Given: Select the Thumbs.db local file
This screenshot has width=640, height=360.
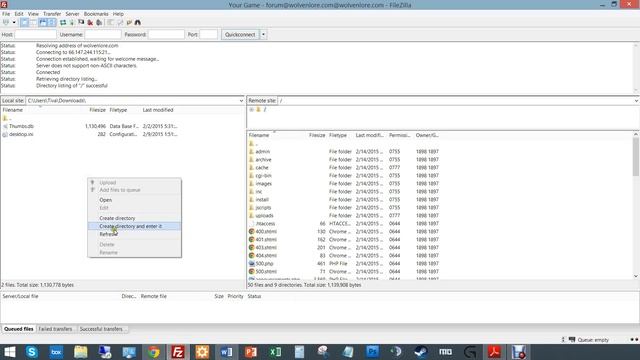Looking at the screenshot, I should 21,127.
